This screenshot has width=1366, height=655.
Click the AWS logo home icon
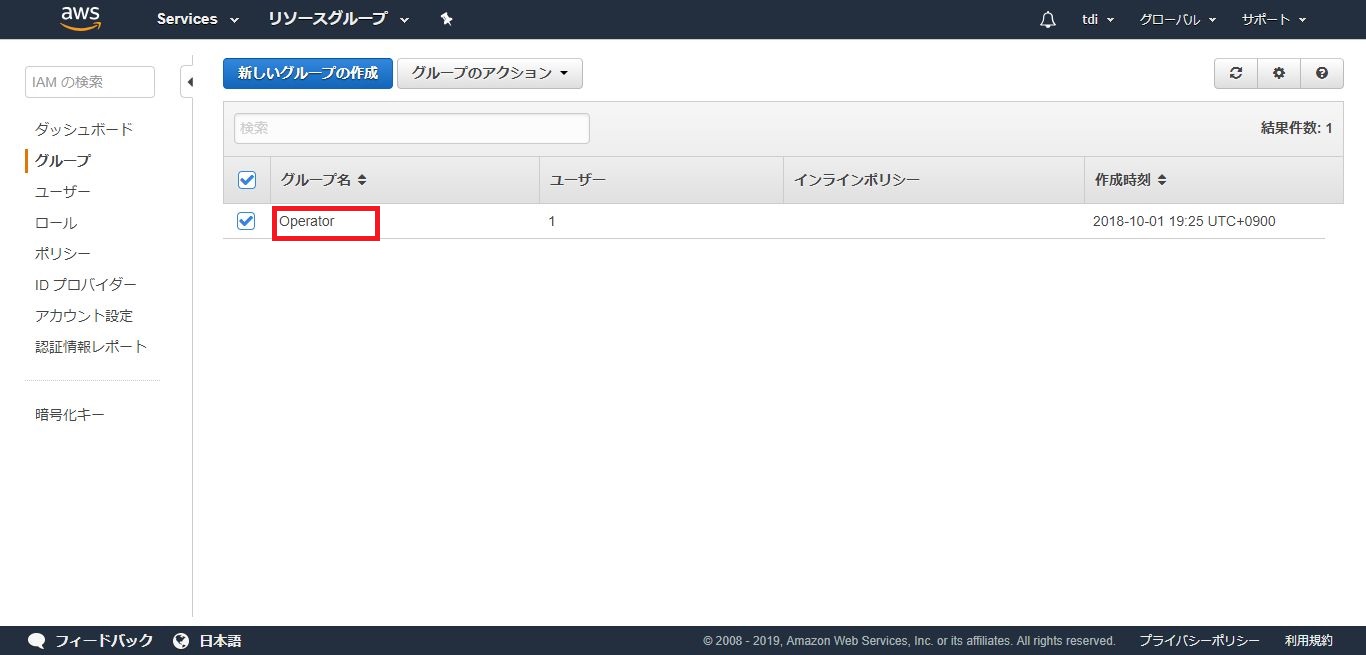(x=81, y=18)
